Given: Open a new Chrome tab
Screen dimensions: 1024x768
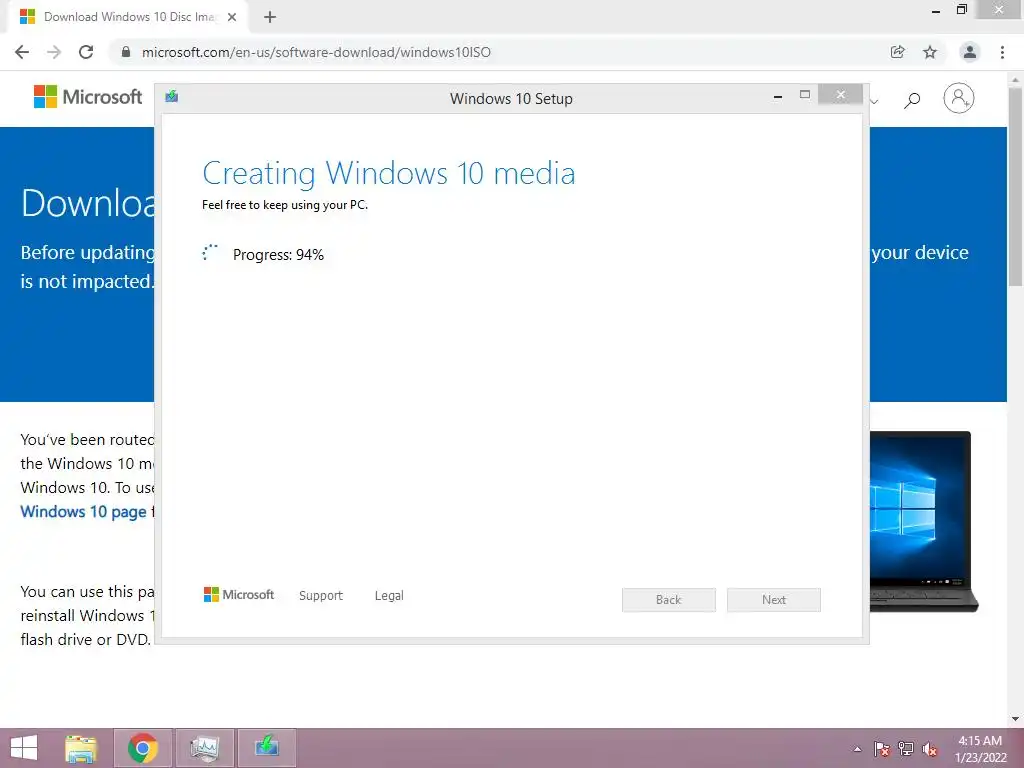Looking at the screenshot, I should (x=270, y=17).
